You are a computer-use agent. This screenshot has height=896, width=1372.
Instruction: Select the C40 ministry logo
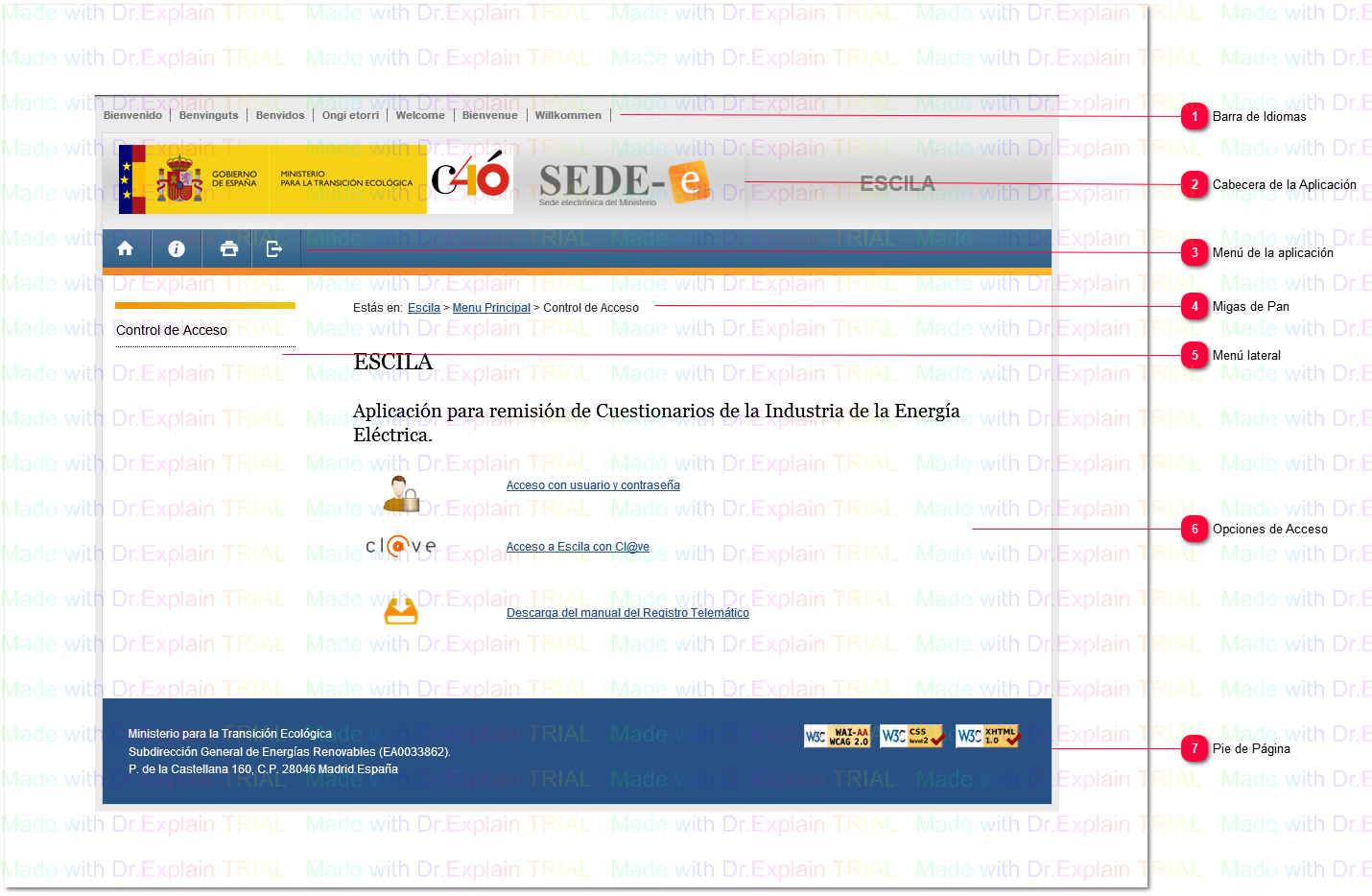[x=469, y=178]
